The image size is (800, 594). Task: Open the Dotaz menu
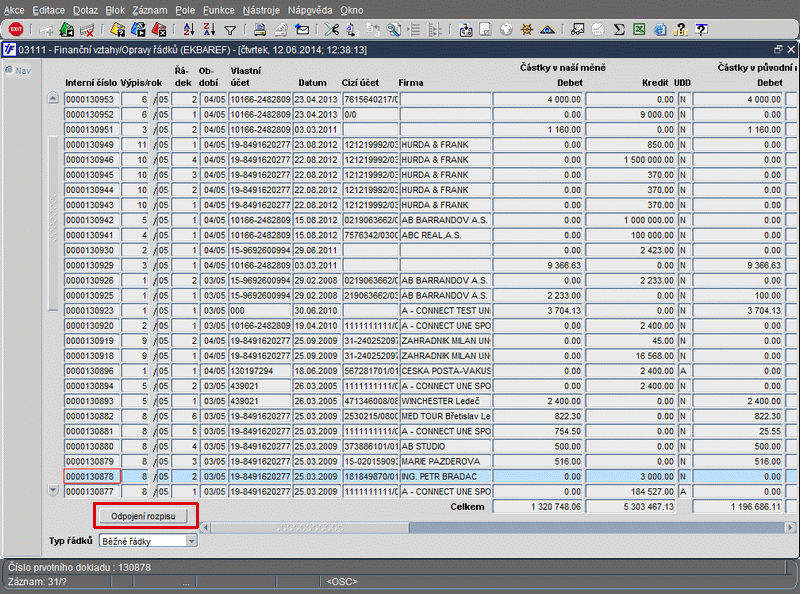point(85,10)
